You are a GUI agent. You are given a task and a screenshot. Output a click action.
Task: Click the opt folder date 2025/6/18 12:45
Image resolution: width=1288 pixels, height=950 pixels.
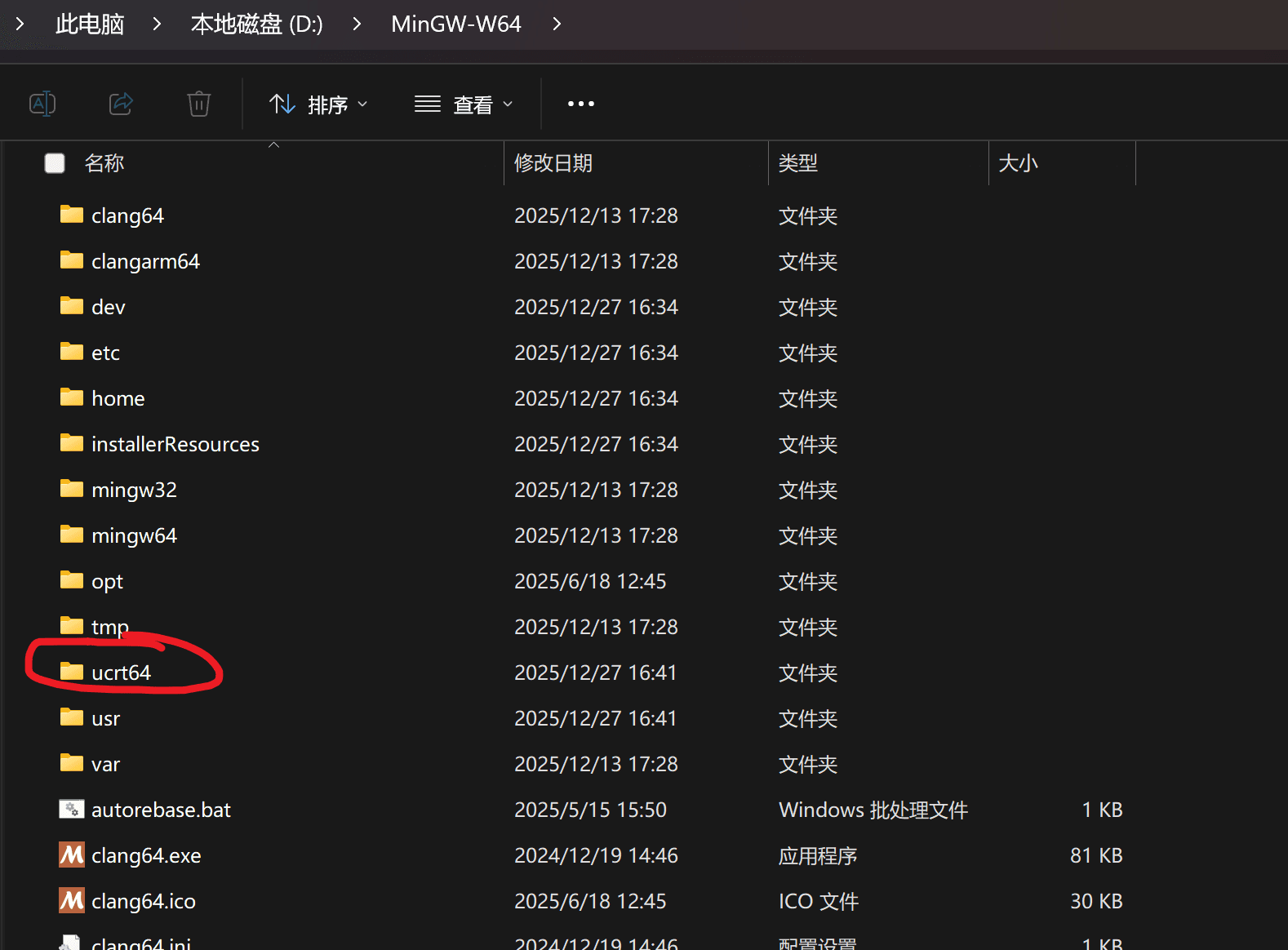pos(591,581)
